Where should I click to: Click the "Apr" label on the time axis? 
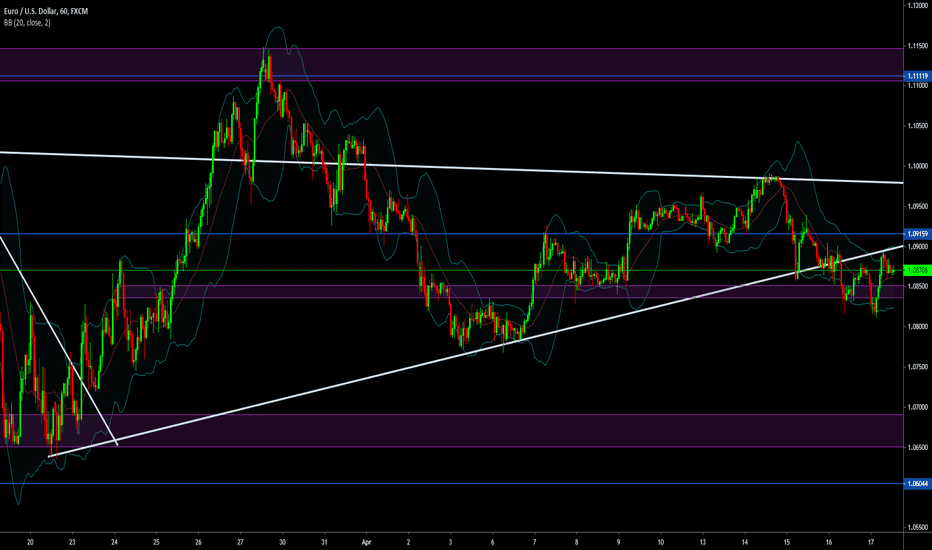point(366,542)
